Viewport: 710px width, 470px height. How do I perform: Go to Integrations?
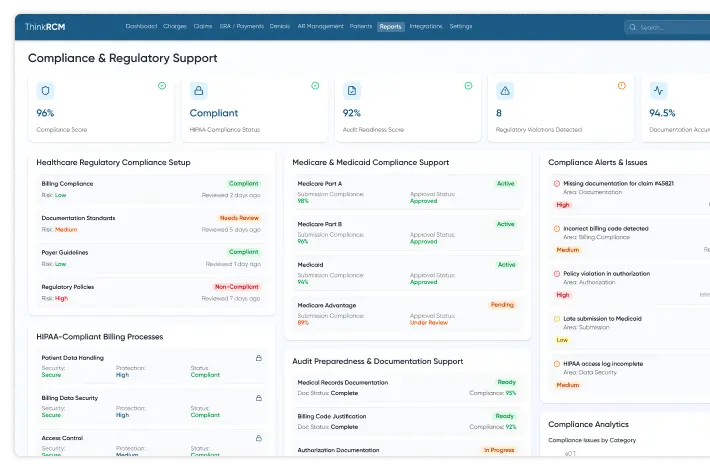426,26
